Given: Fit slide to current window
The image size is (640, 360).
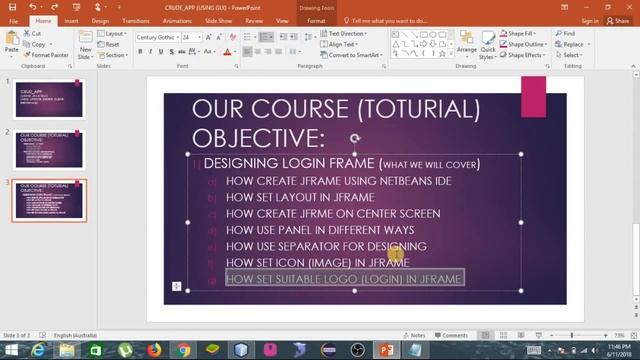Looking at the screenshot, I should pos(634,335).
